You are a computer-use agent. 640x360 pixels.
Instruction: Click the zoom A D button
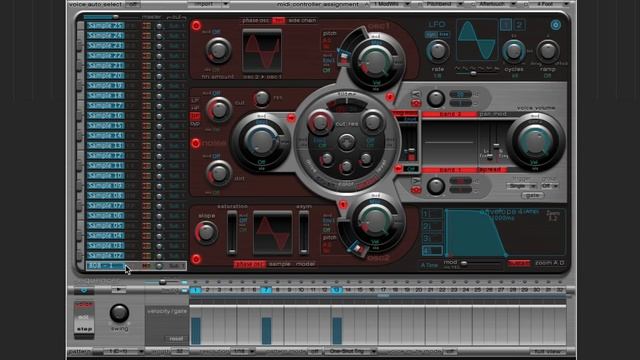[550, 263]
